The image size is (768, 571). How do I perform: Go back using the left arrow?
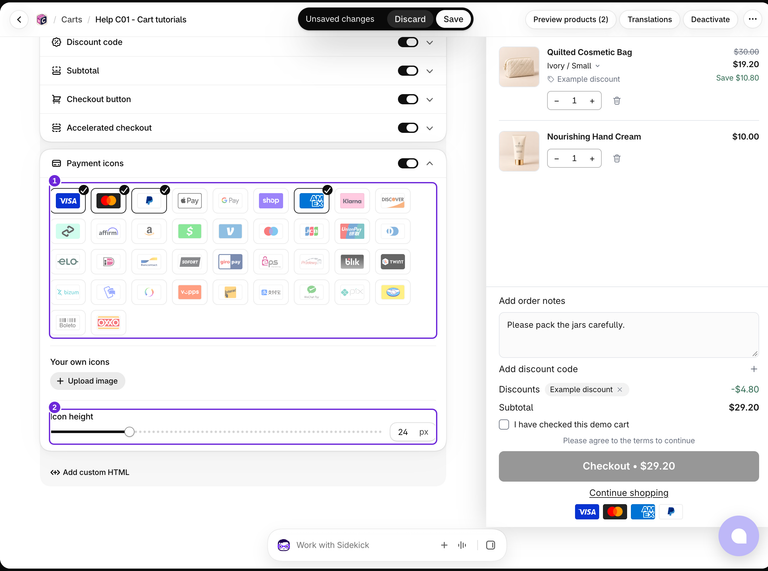19,20
